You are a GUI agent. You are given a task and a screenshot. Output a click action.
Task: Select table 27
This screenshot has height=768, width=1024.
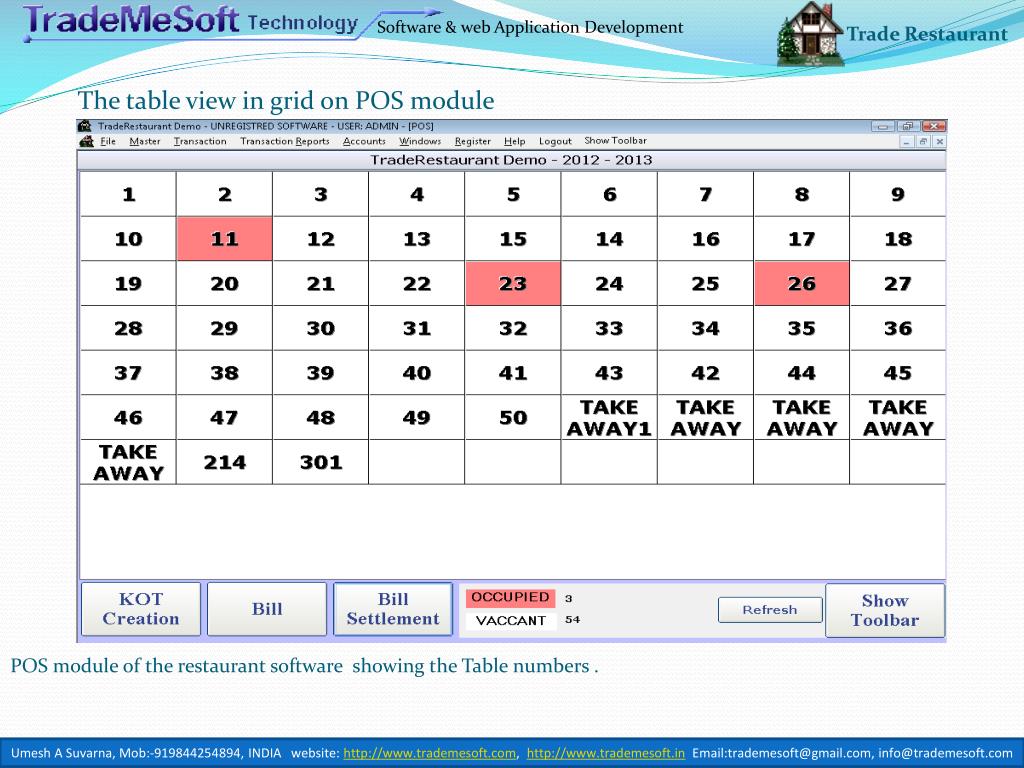pos(897,283)
